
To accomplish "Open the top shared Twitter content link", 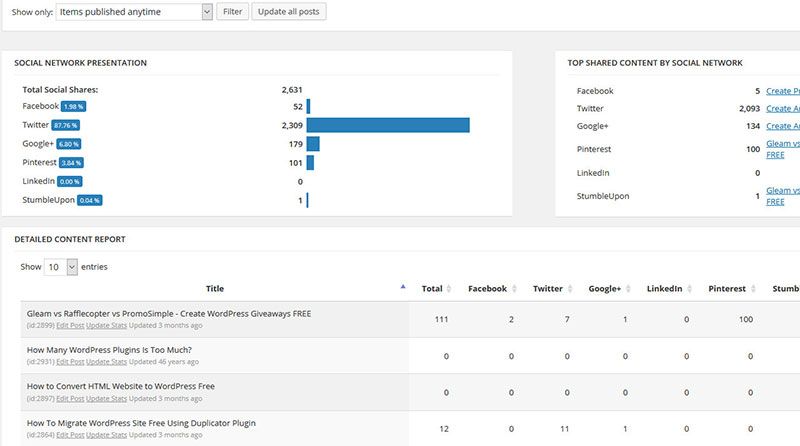I will click(782, 108).
